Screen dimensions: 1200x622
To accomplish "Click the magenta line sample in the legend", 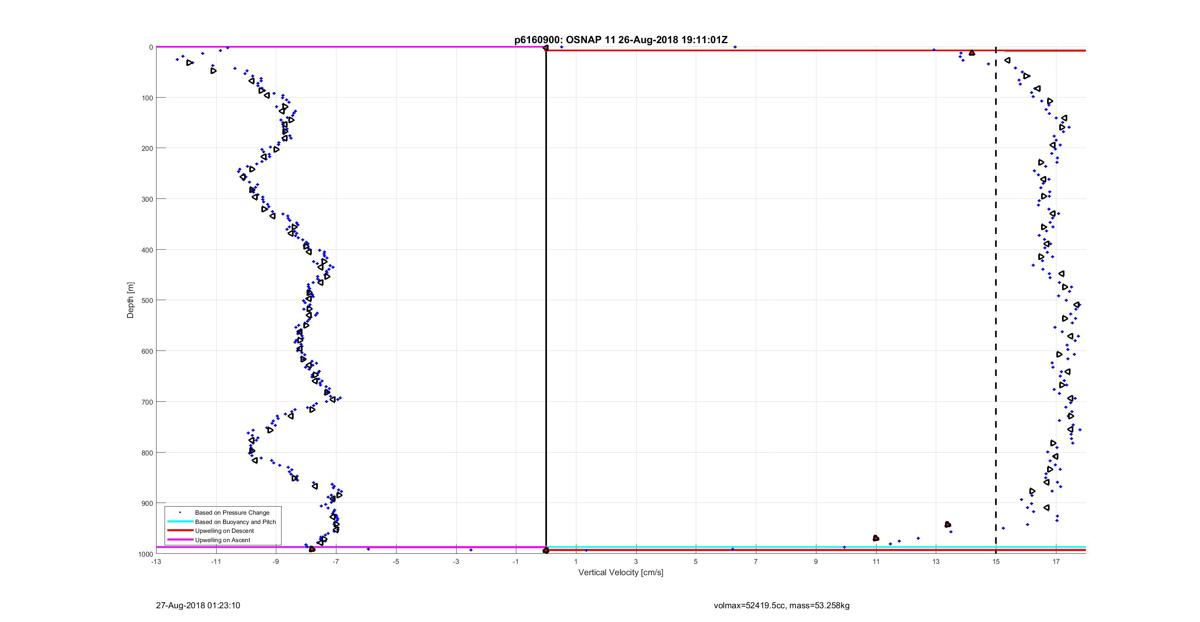I will click(180, 540).
